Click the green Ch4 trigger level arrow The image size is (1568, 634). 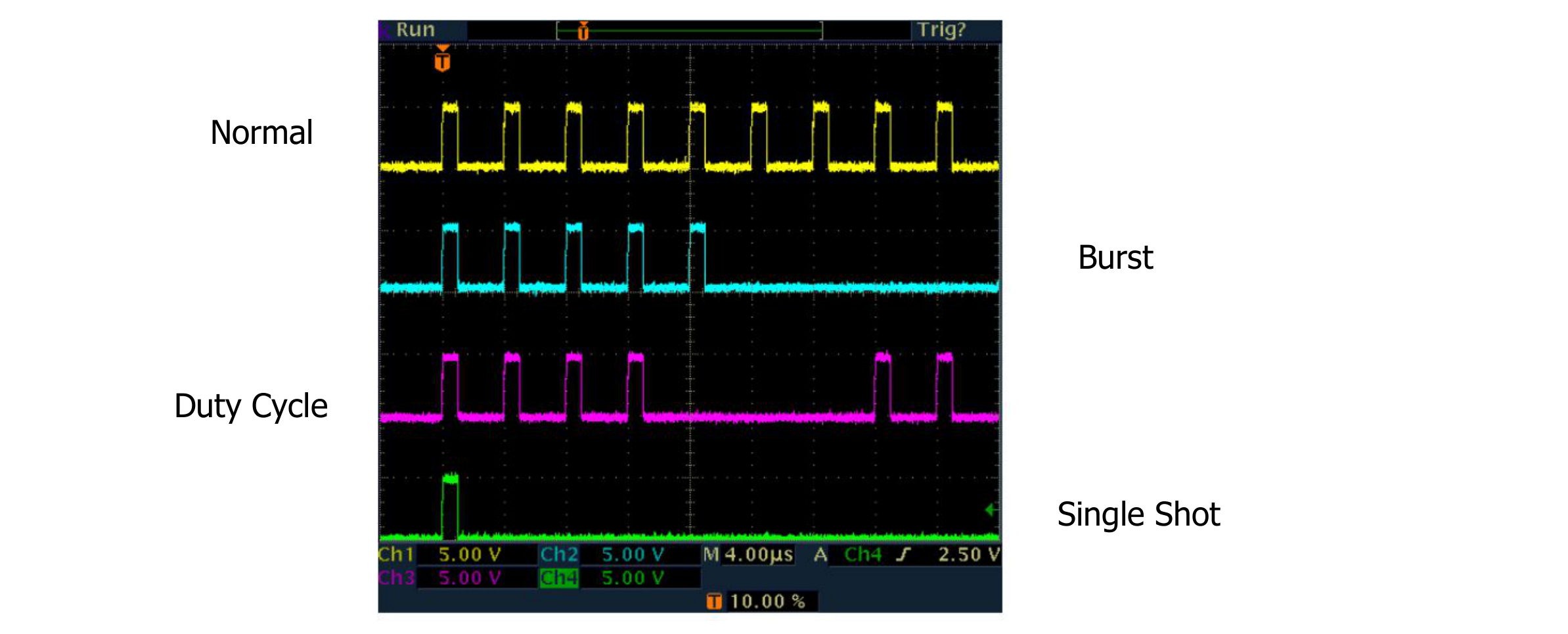pyautogui.click(x=992, y=509)
